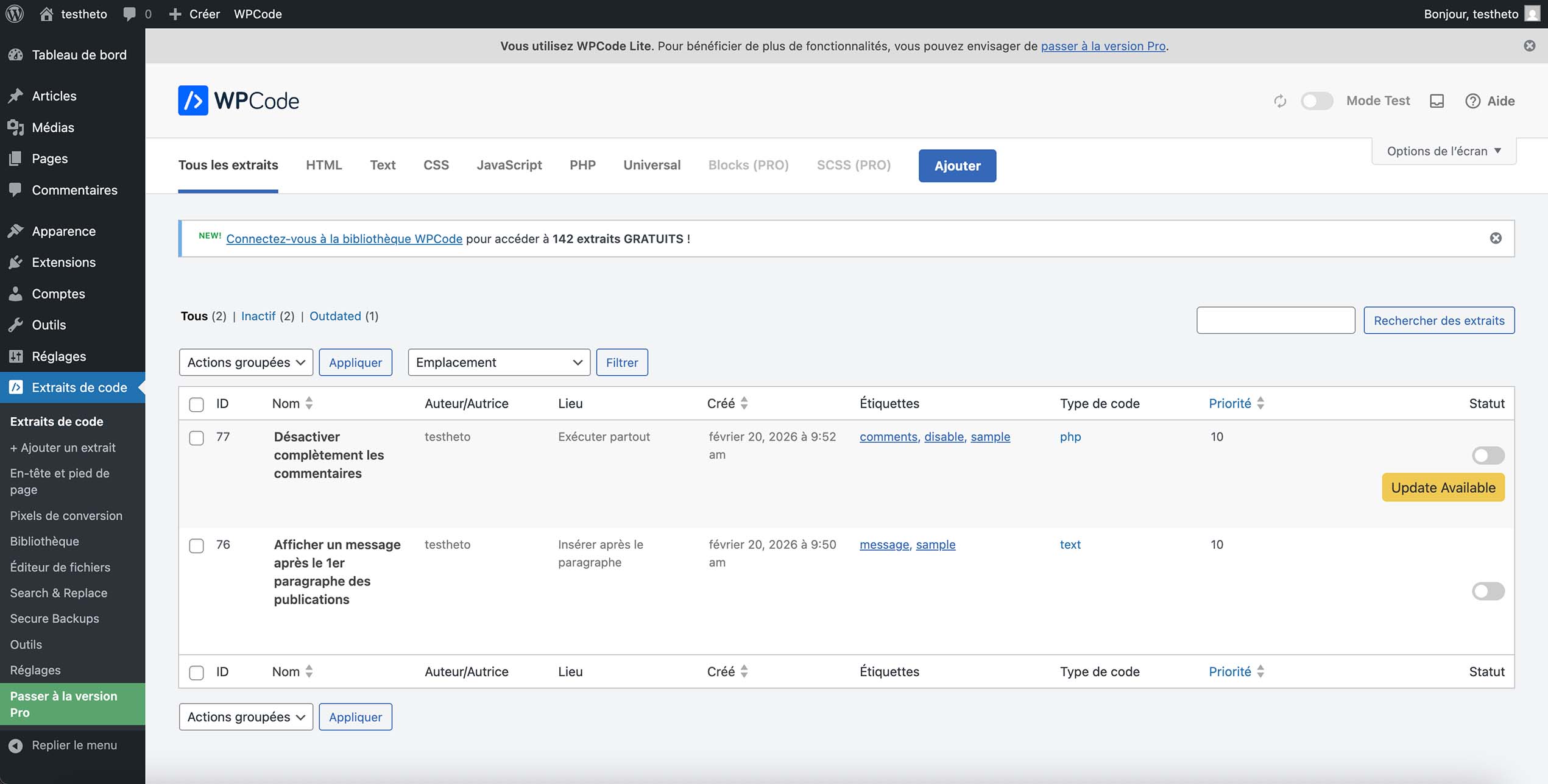The height and width of the screenshot is (784, 1548).
Task: Click the Aide help icon
Action: pyautogui.click(x=1474, y=101)
